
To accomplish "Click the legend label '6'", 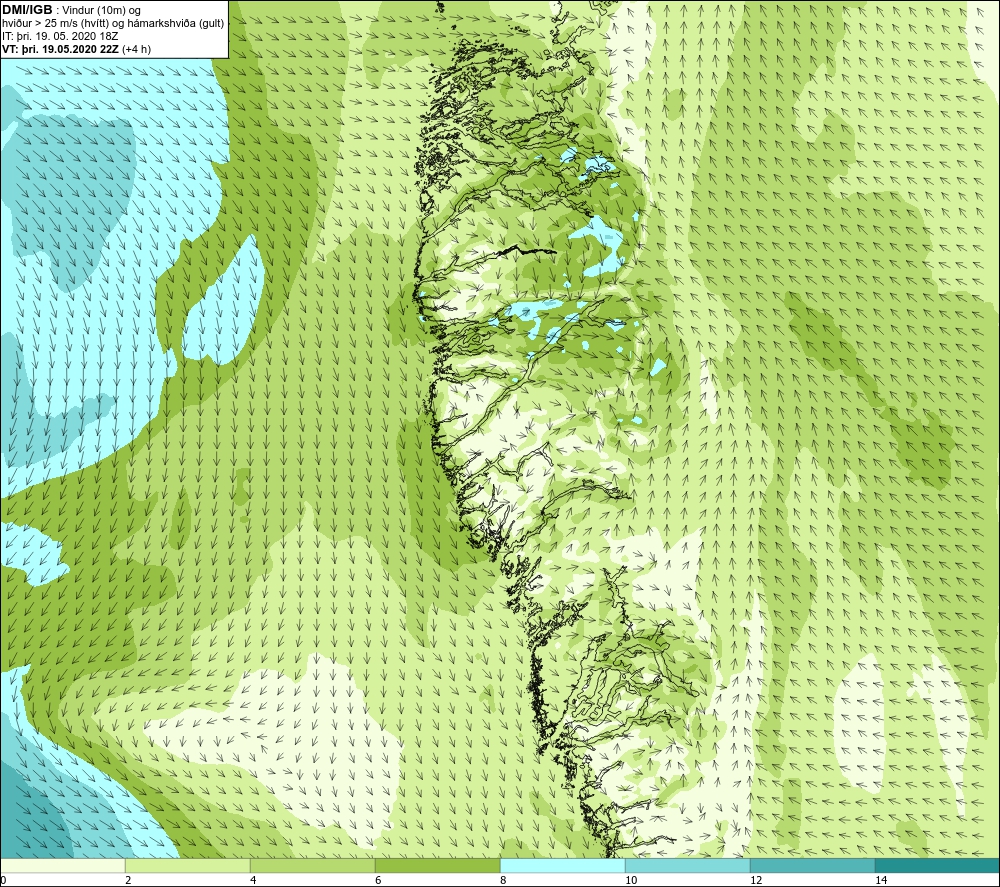I will [378, 880].
